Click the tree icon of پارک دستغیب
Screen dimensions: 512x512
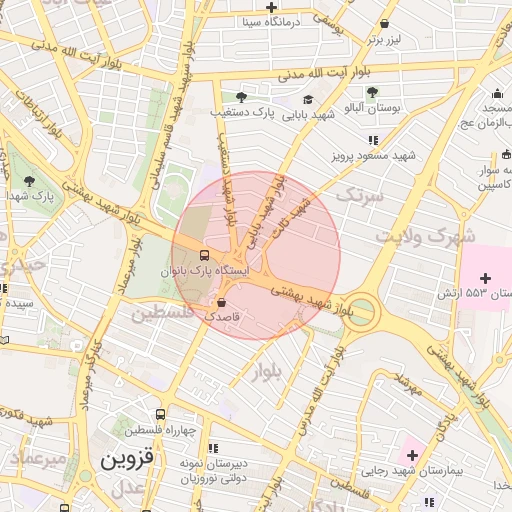(241, 97)
